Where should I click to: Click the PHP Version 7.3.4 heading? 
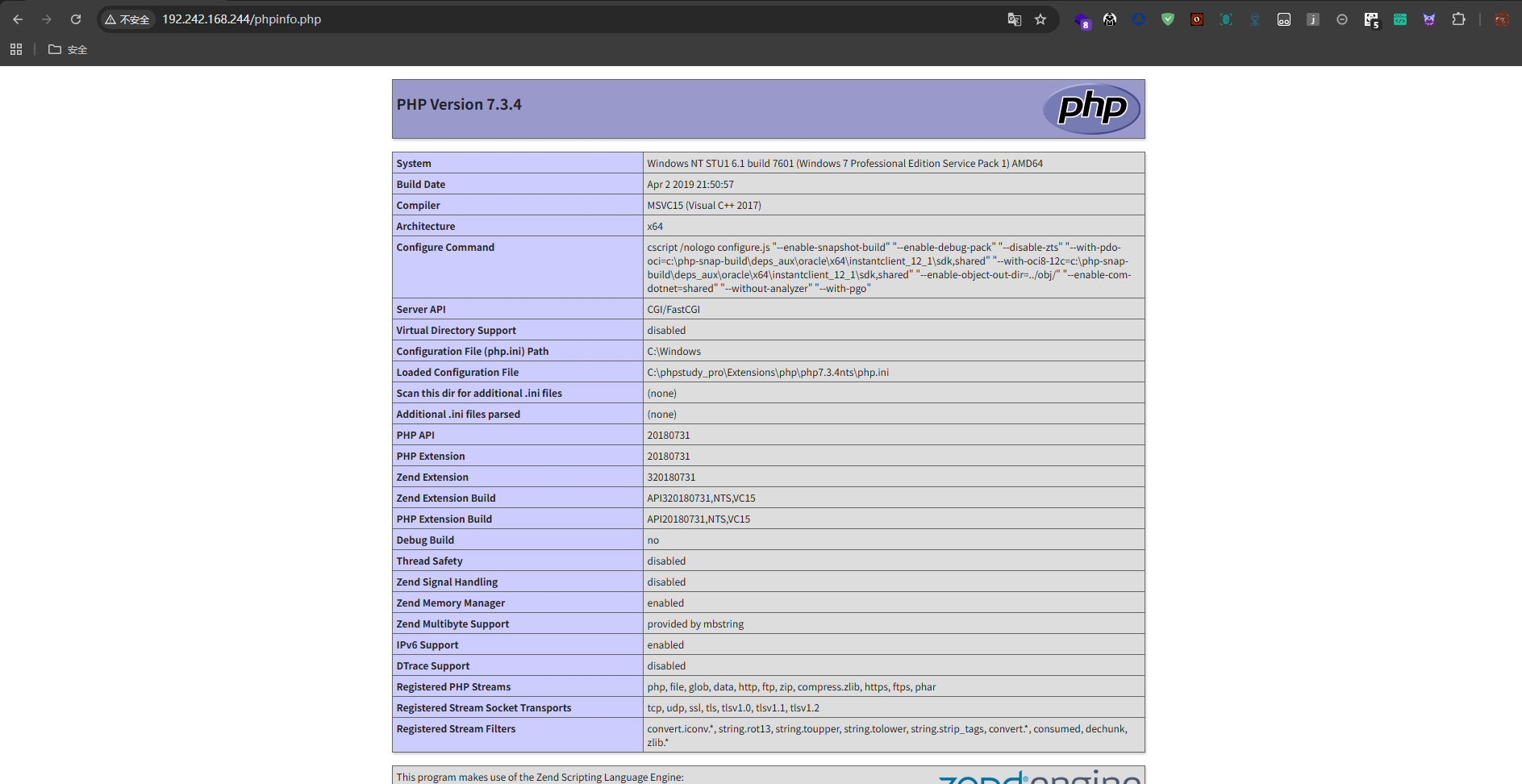tap(459, 104)
